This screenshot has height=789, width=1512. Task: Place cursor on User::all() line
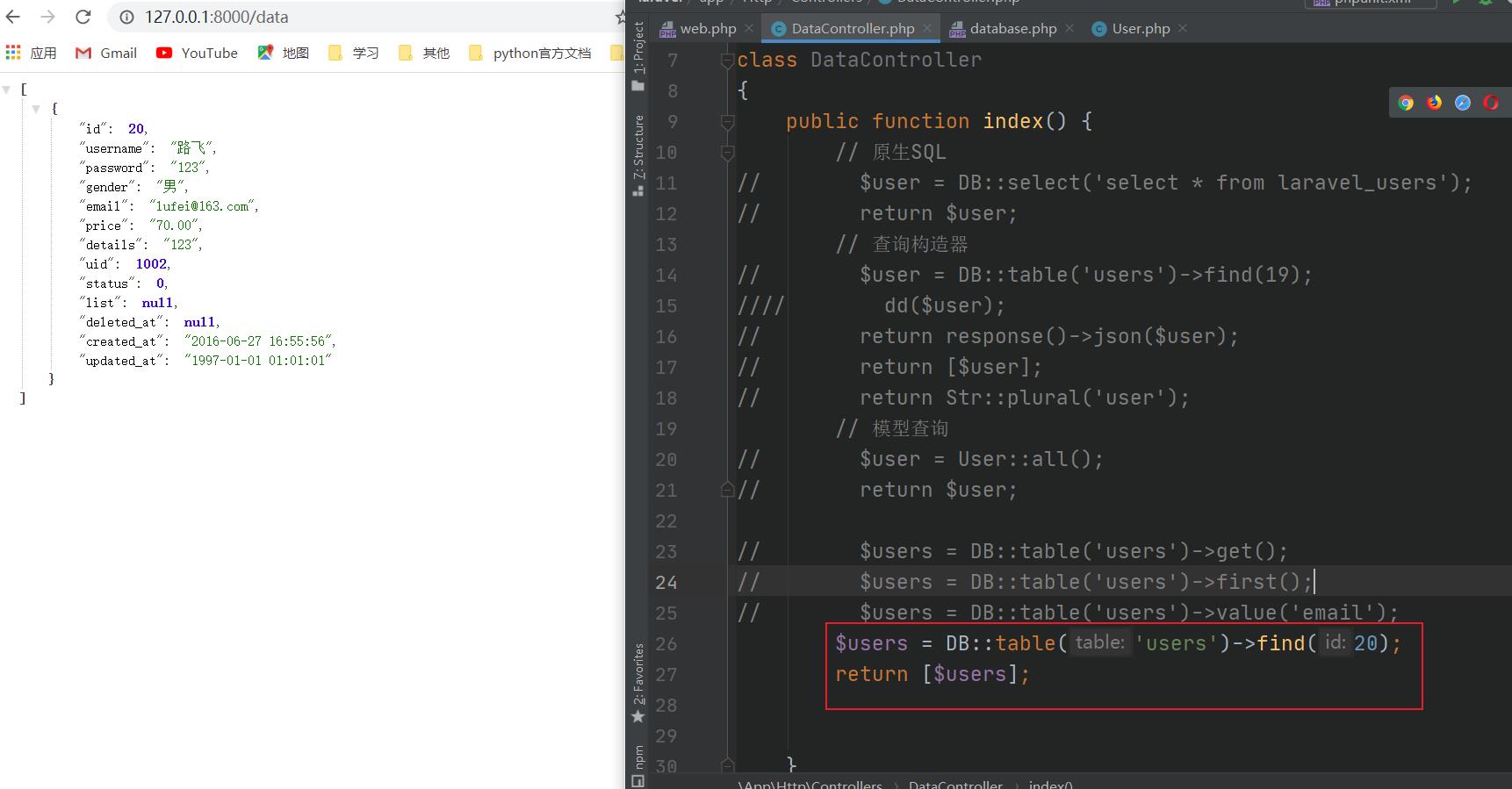pos(982,459)
